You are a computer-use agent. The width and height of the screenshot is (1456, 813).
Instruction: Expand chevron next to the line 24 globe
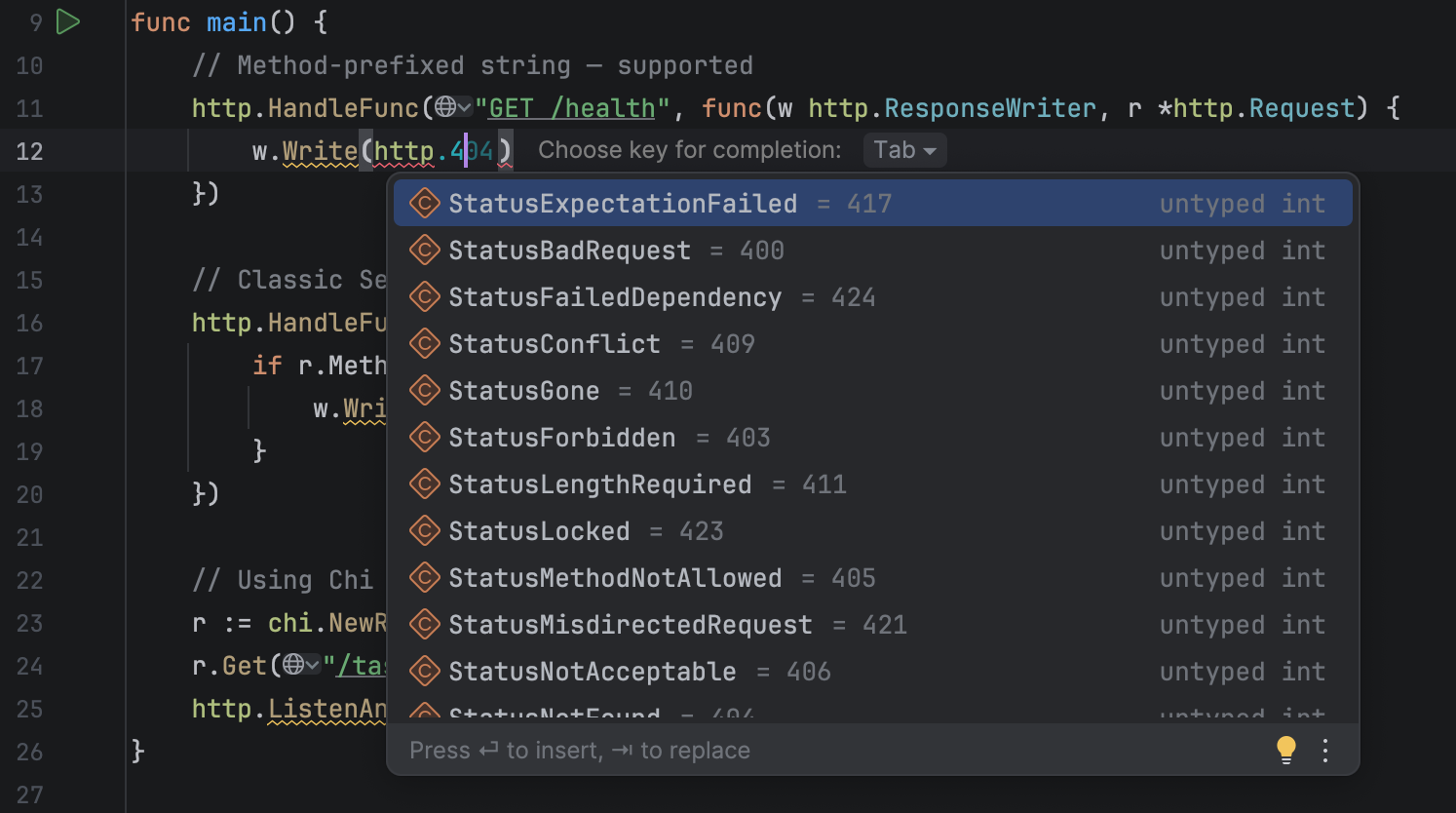(x=313, y=665)
